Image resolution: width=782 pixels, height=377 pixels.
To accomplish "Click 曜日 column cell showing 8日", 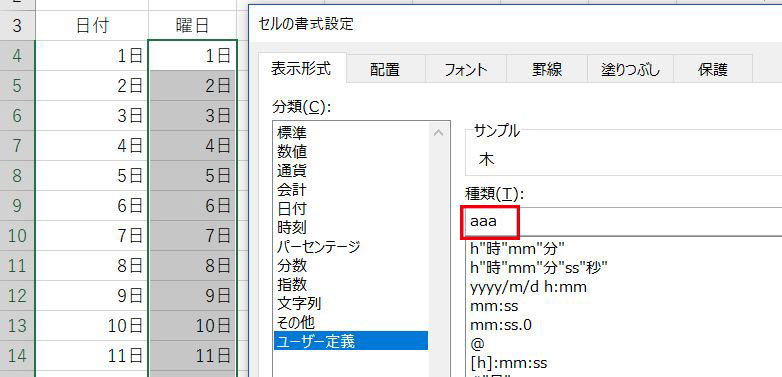I will click(x=193, y=265).
